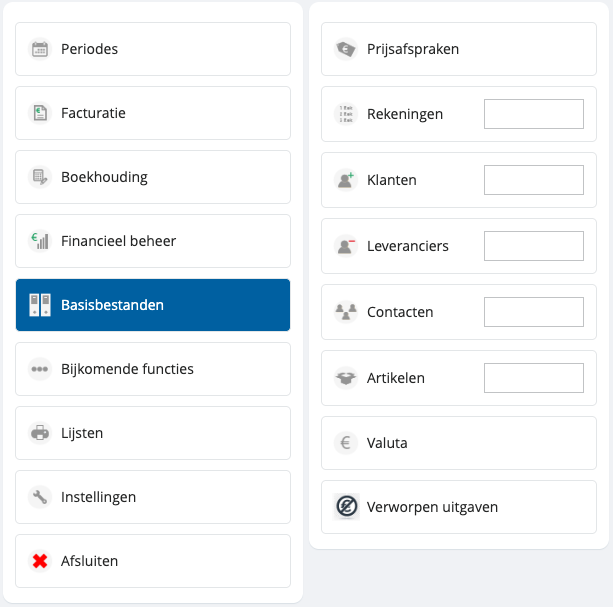This screenshot has height=607, width=613.
Task: Click the wrench icon for Instellingen
Action: tap(40, 497)
